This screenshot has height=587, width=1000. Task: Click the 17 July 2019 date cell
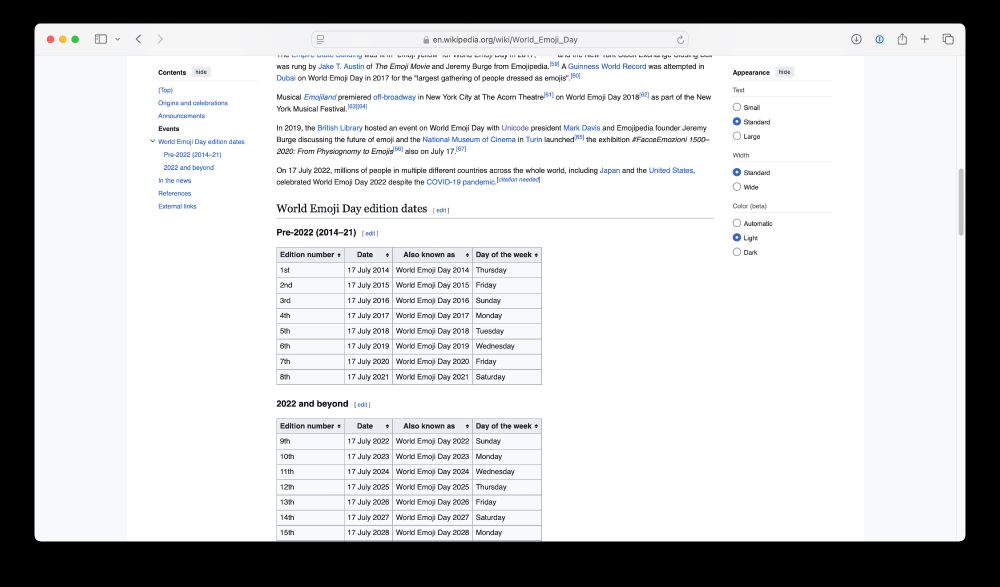(x=368, y=346)
